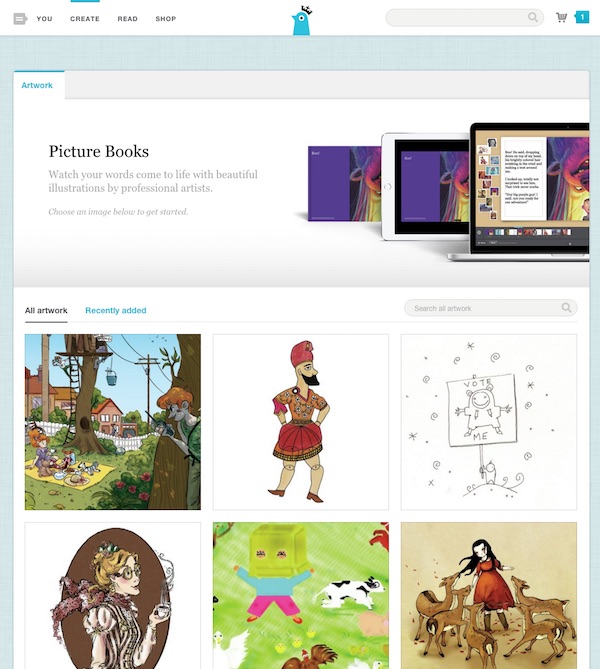600x669 pixels.
Task: Click the cart item count badge
Action: (x=582, y=17)
